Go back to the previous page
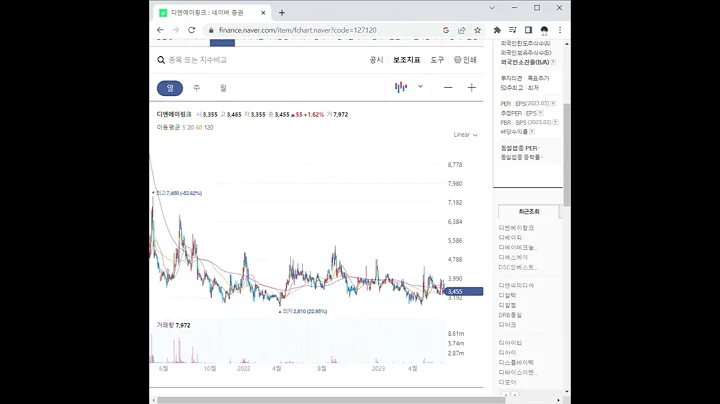This screenshot has width=720, height=404. coord(160,30)
